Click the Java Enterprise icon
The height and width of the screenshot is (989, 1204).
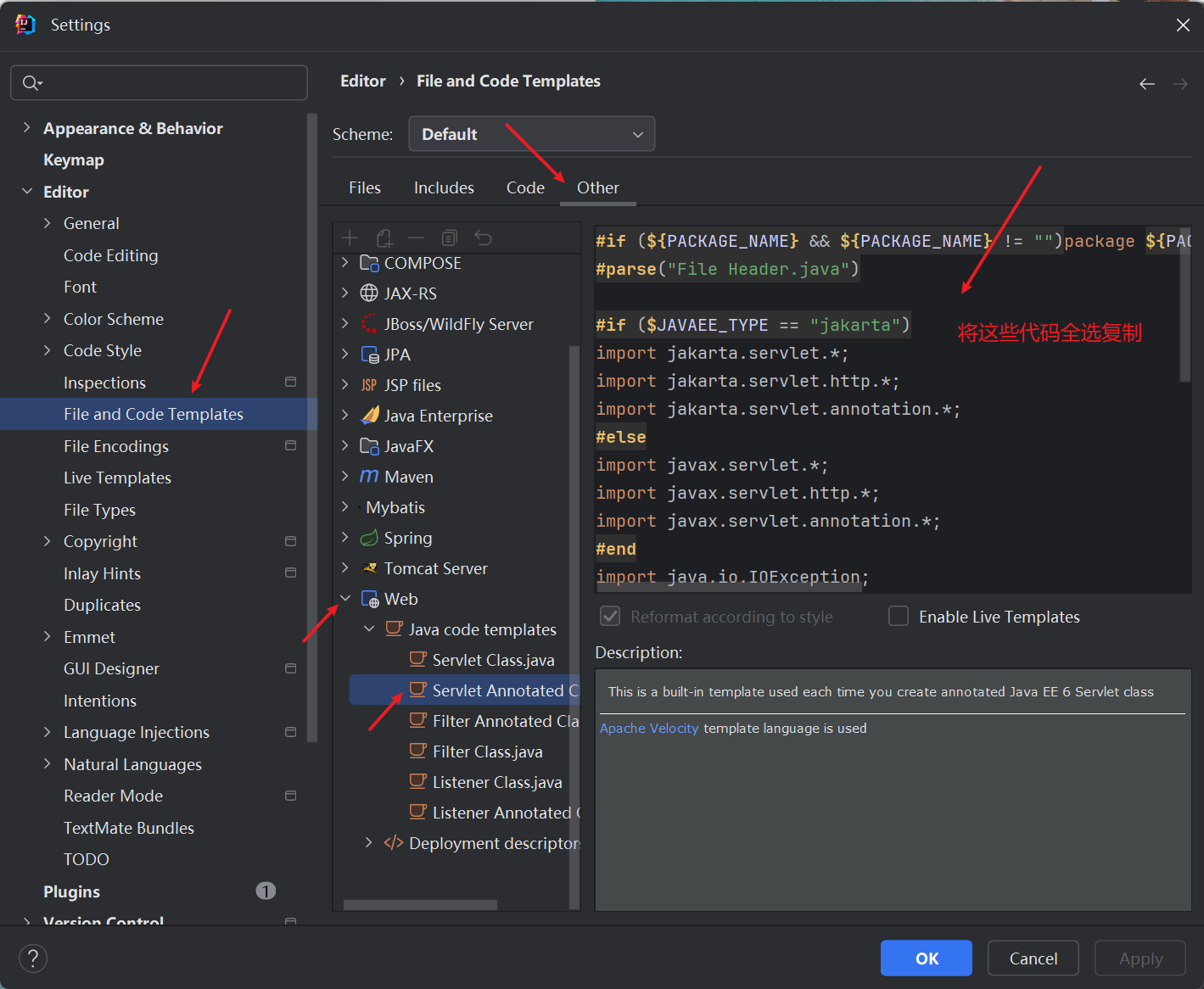[369, 416]
